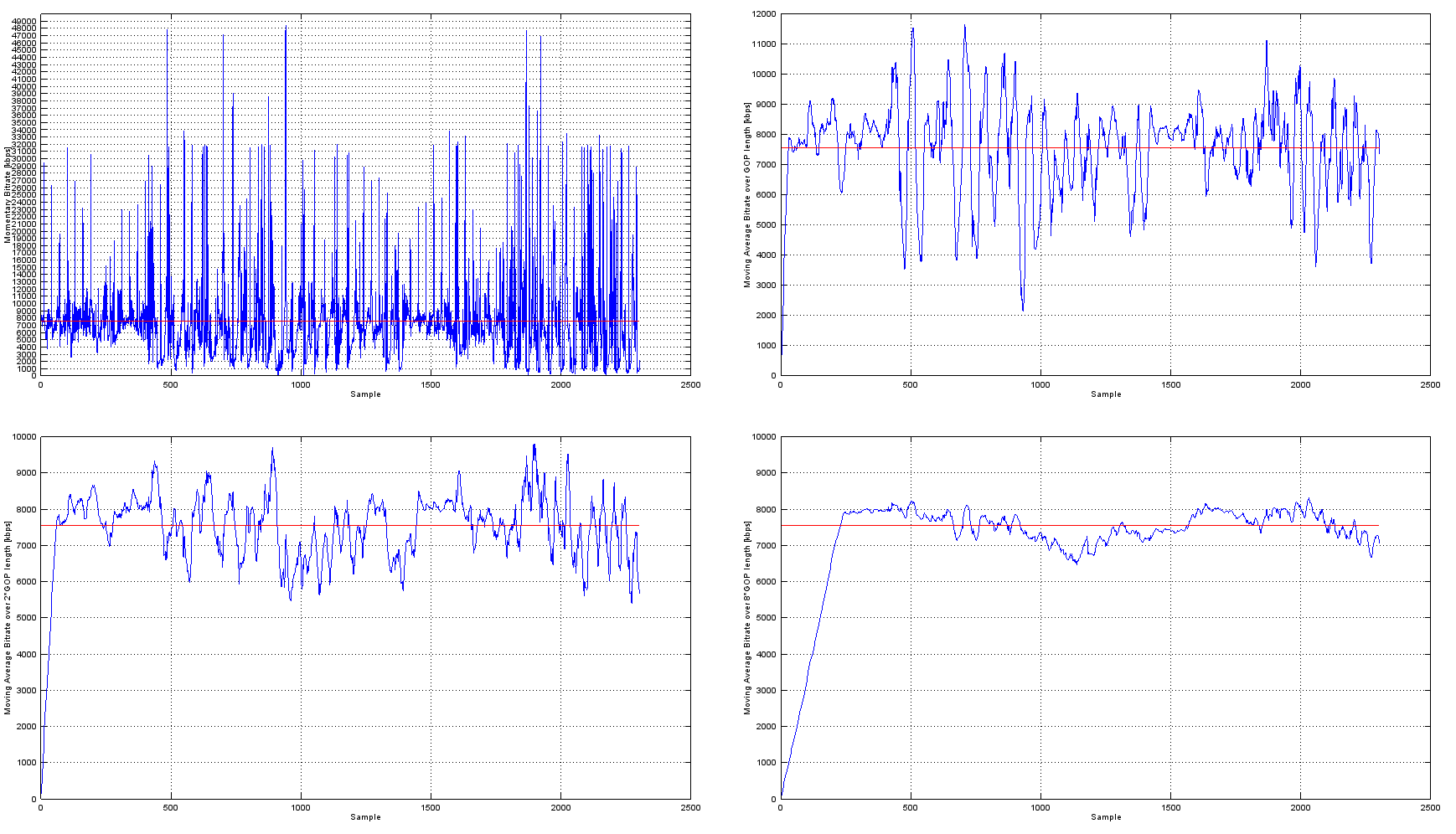
Task: Click x-tick 1000 under the 8*GOP plot
Action: [1040, 808]
